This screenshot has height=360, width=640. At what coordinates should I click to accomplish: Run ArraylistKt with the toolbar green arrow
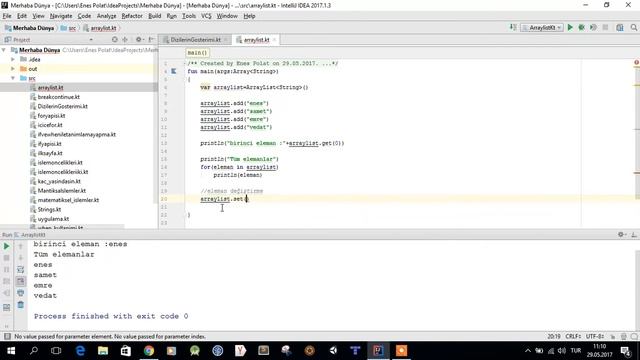(570, 27)
